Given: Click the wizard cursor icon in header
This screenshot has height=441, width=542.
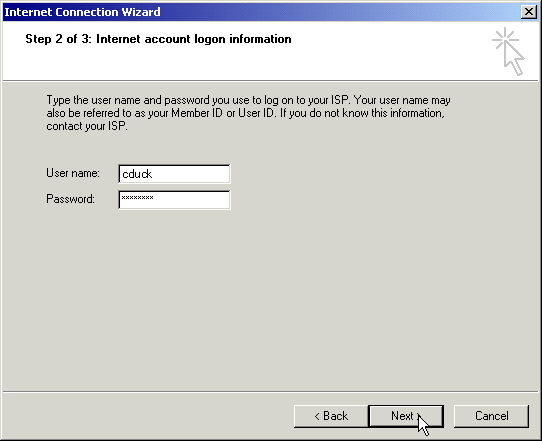Looking at the screenshot, I should pyautogui.click(x=508, y=51).
